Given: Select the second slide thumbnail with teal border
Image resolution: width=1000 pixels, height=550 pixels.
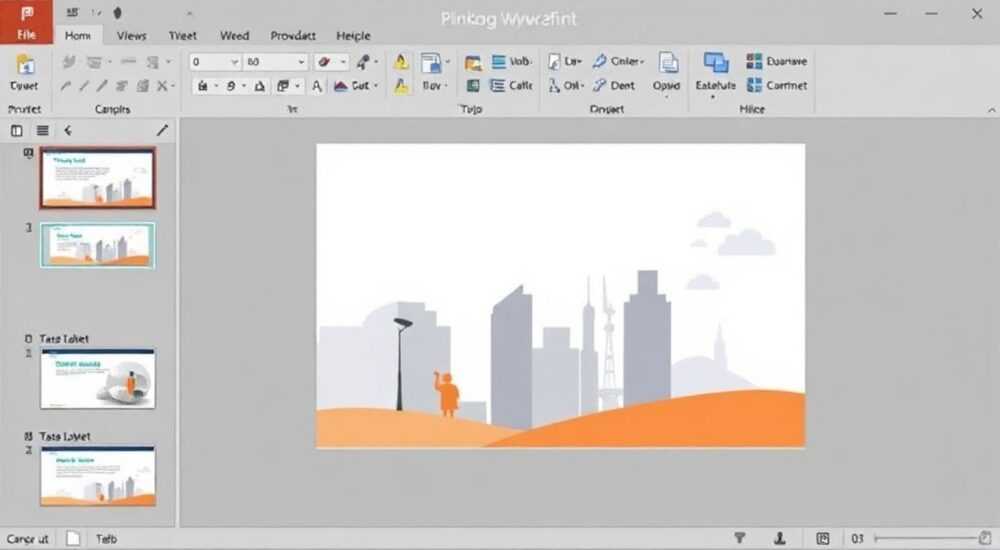Looking at the screenshot, I should pos(98,245).
